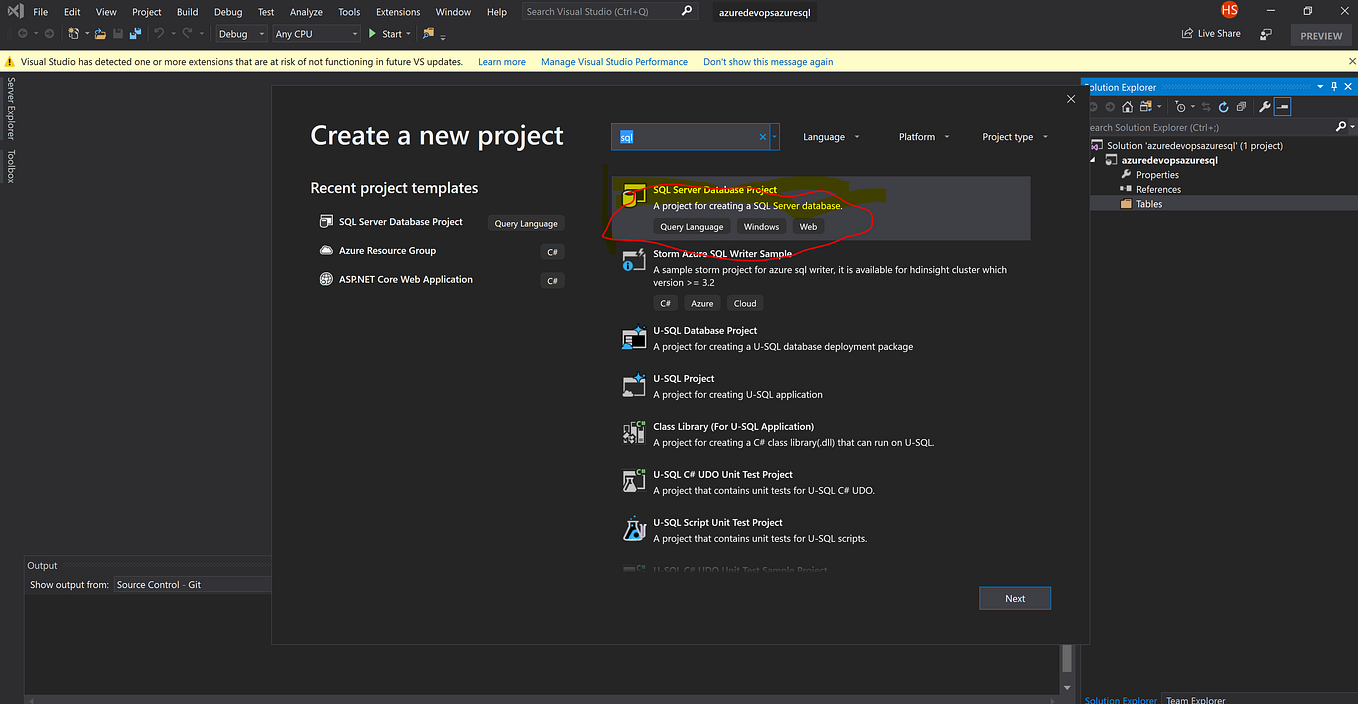Click the Home icon in Solution Explorer toolbar
Screen dimensions: 1358x704
[x=1127, y=106]
